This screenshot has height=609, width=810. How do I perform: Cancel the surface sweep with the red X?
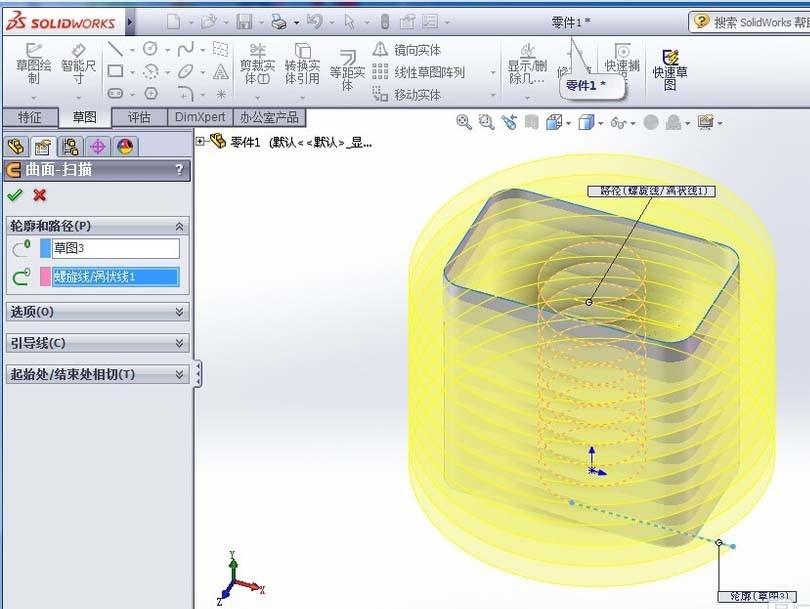click(39, 196)
